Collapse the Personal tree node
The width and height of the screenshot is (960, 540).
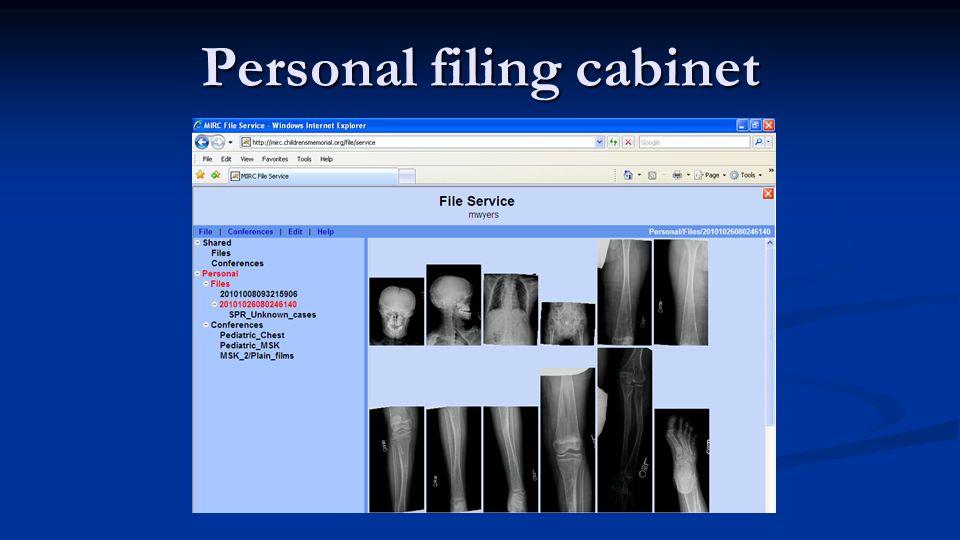(x=197, y=274)
